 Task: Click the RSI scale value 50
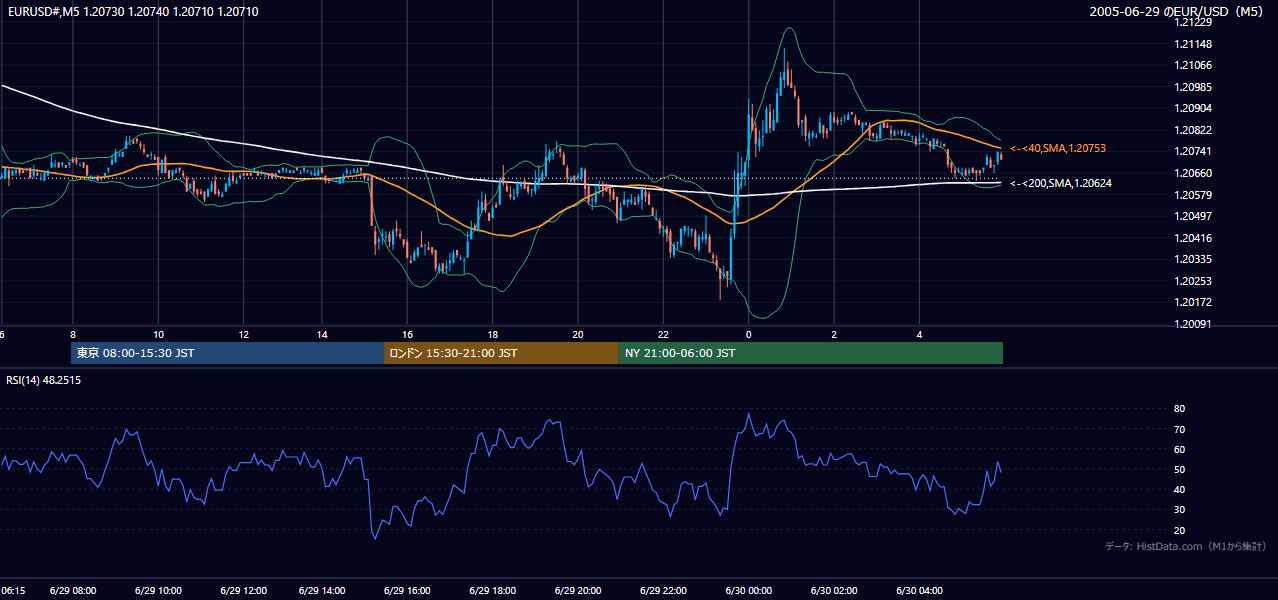[1179, 469]
